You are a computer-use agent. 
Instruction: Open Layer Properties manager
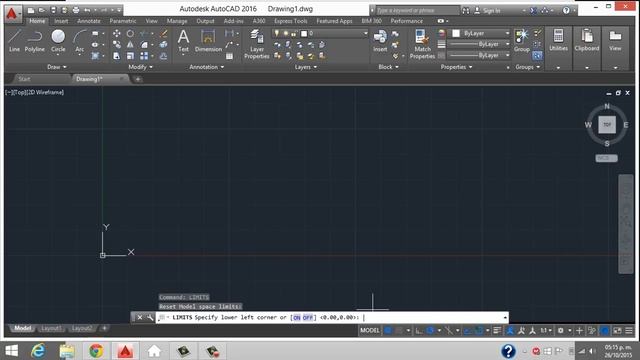pos(257,44)
